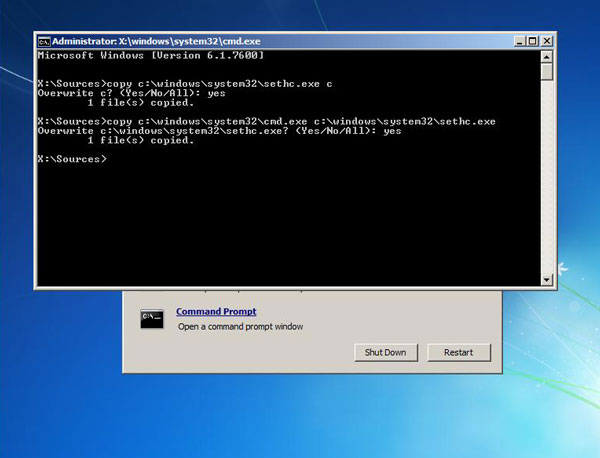The width and height of the screenshot is (600, 458).
Task: Maximize the cmd.exe console window
Action: [x=533, y=41]
